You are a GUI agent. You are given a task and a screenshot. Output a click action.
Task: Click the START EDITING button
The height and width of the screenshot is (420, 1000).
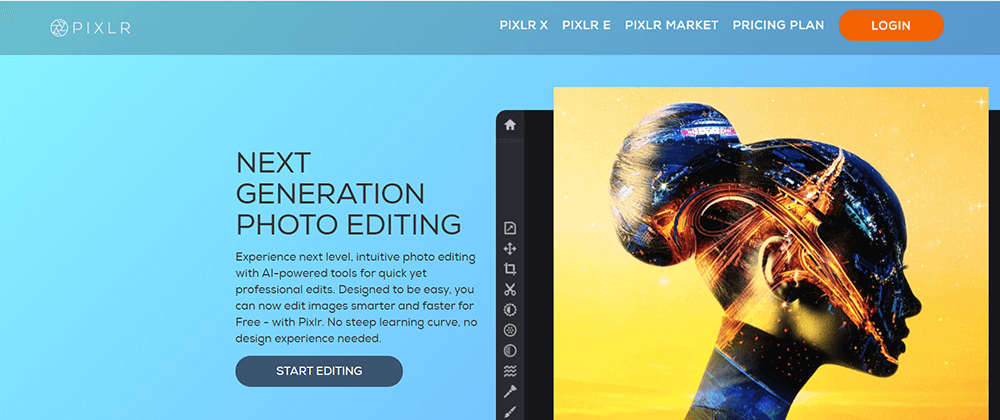319,371
